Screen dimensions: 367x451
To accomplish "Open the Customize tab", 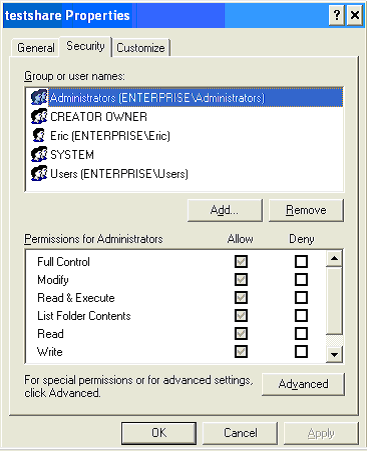I will [141, 48].
